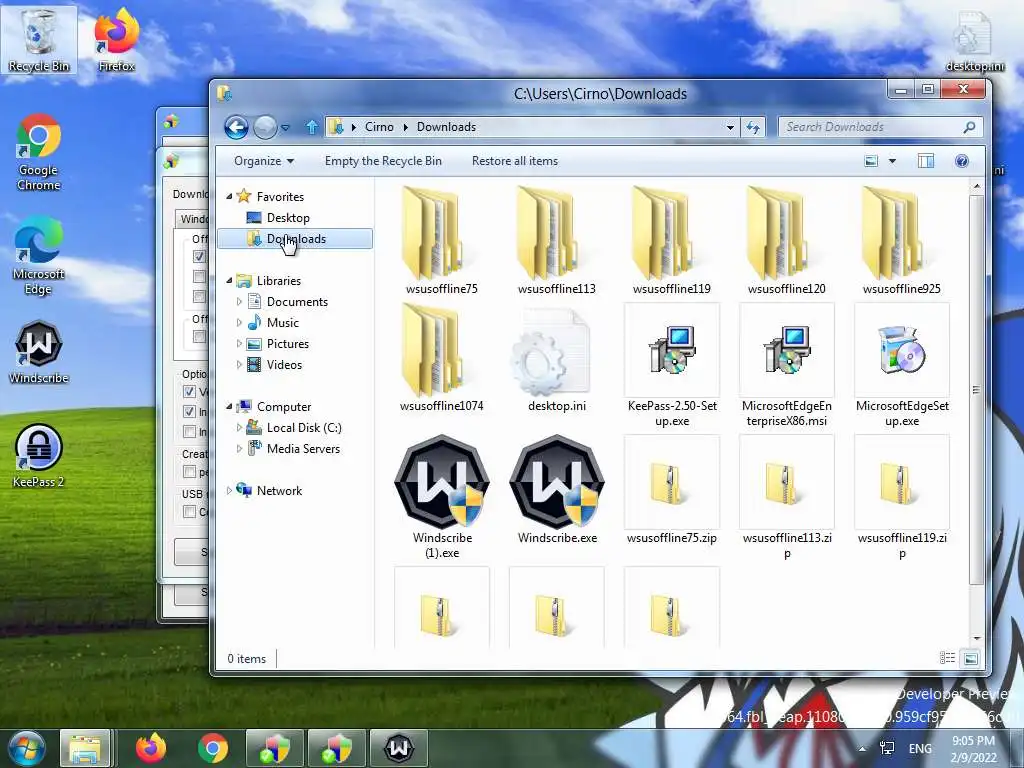Screen dimensions: 1024x768
Task: Open Windscribe from the taskbar
Action: click(x=399, y=748)
